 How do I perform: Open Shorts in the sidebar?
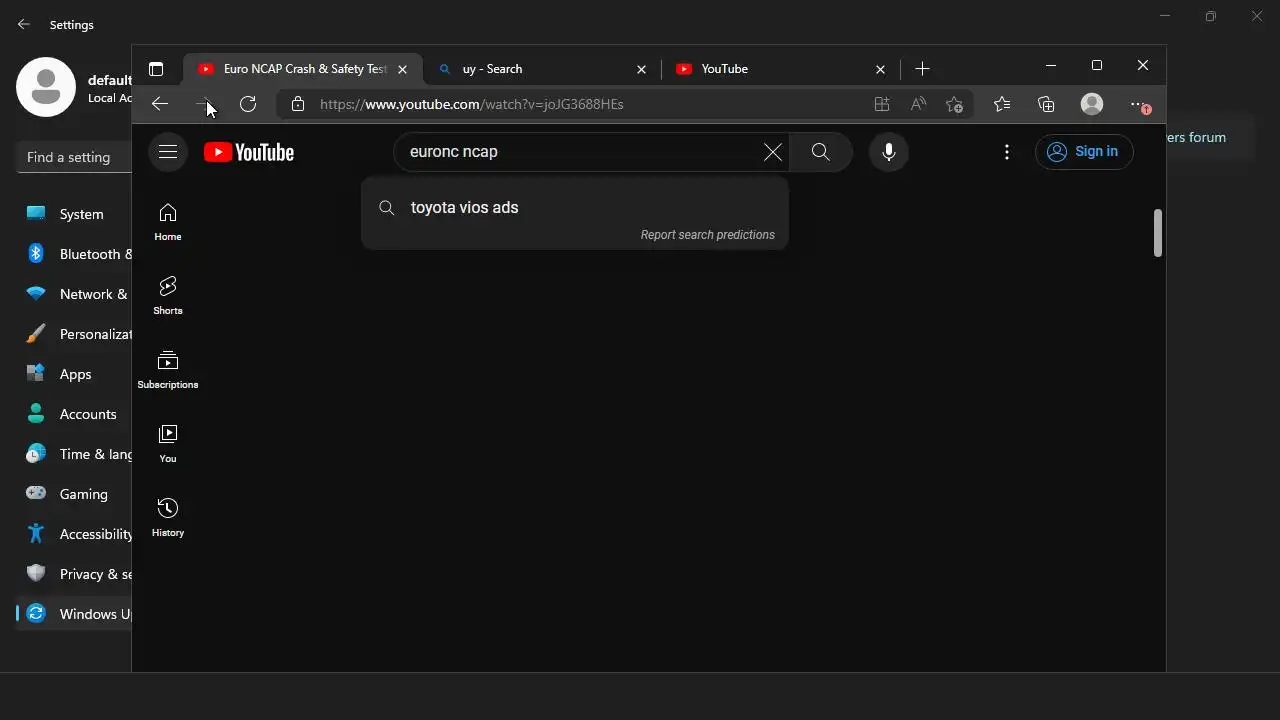168,296
